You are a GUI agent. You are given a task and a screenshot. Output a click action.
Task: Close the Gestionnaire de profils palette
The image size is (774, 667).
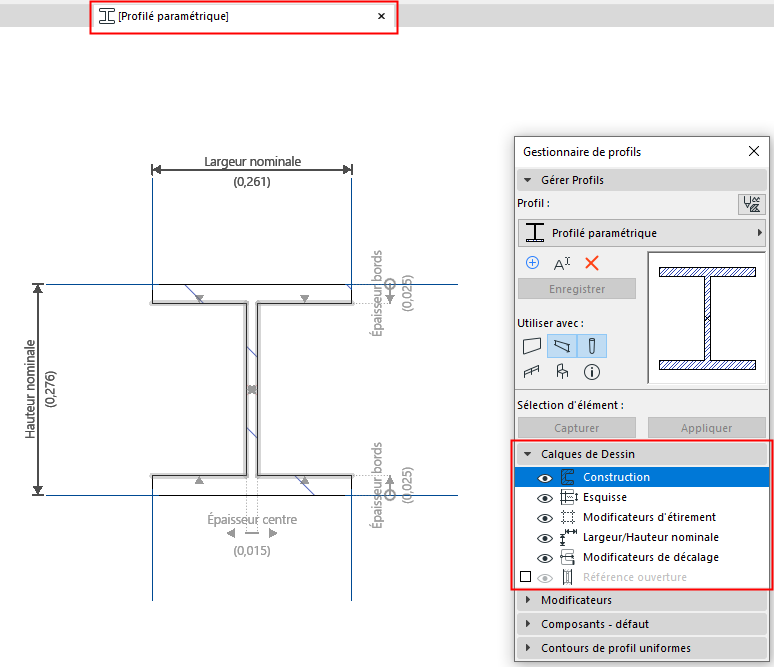pyautogui.click(x=754, y=151)
